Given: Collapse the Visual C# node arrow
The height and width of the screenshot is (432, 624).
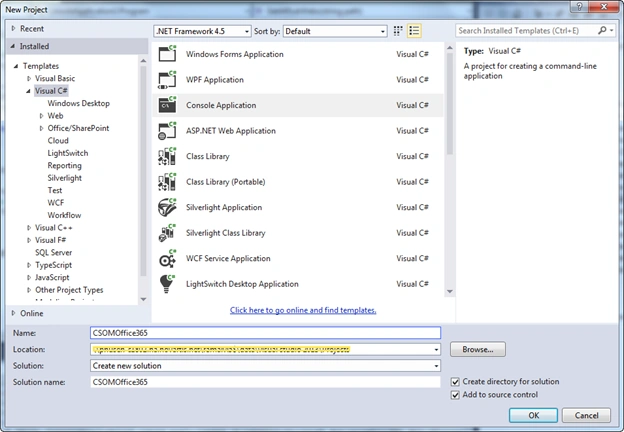Looking at the screenshot, I should click(x=28, y=91).
